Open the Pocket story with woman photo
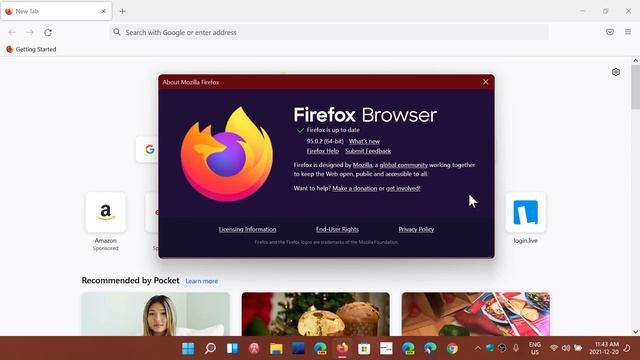This screenshot has height=360, width=640. tap(156, 314)
